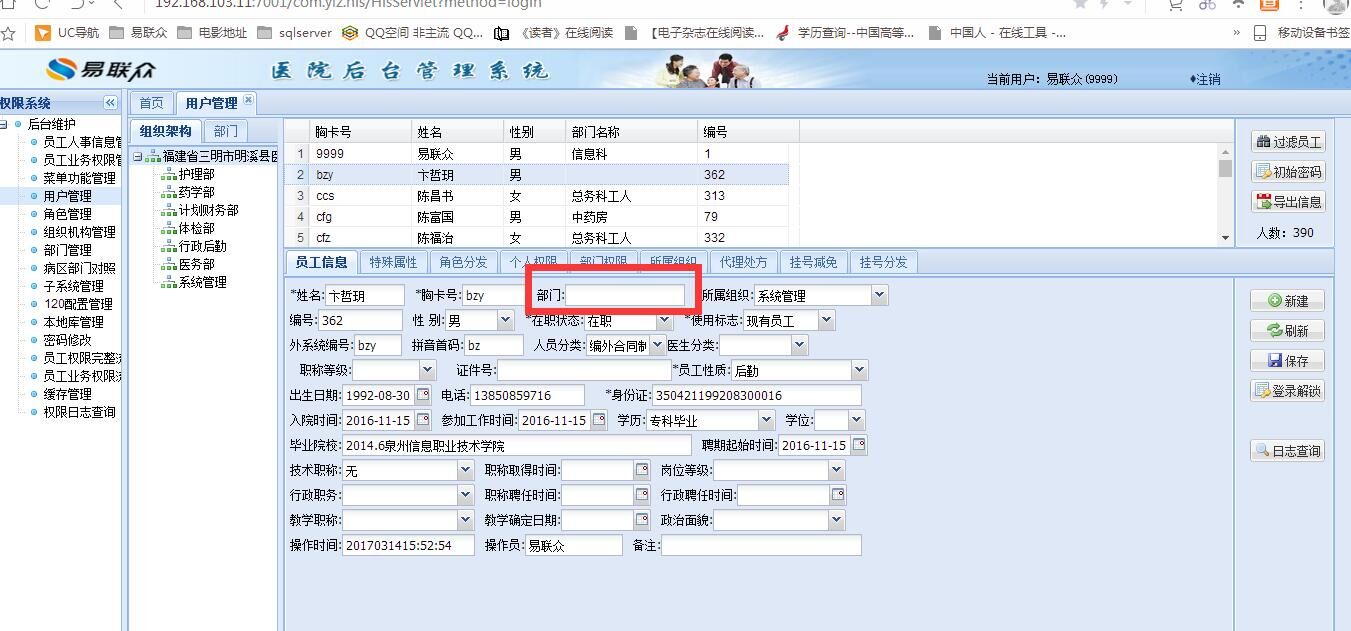Image resolution: width=1351 pixels, height=631 pixels.
Task: Click employee grid scrollbar up arrow
Action: click(1225, 151)
